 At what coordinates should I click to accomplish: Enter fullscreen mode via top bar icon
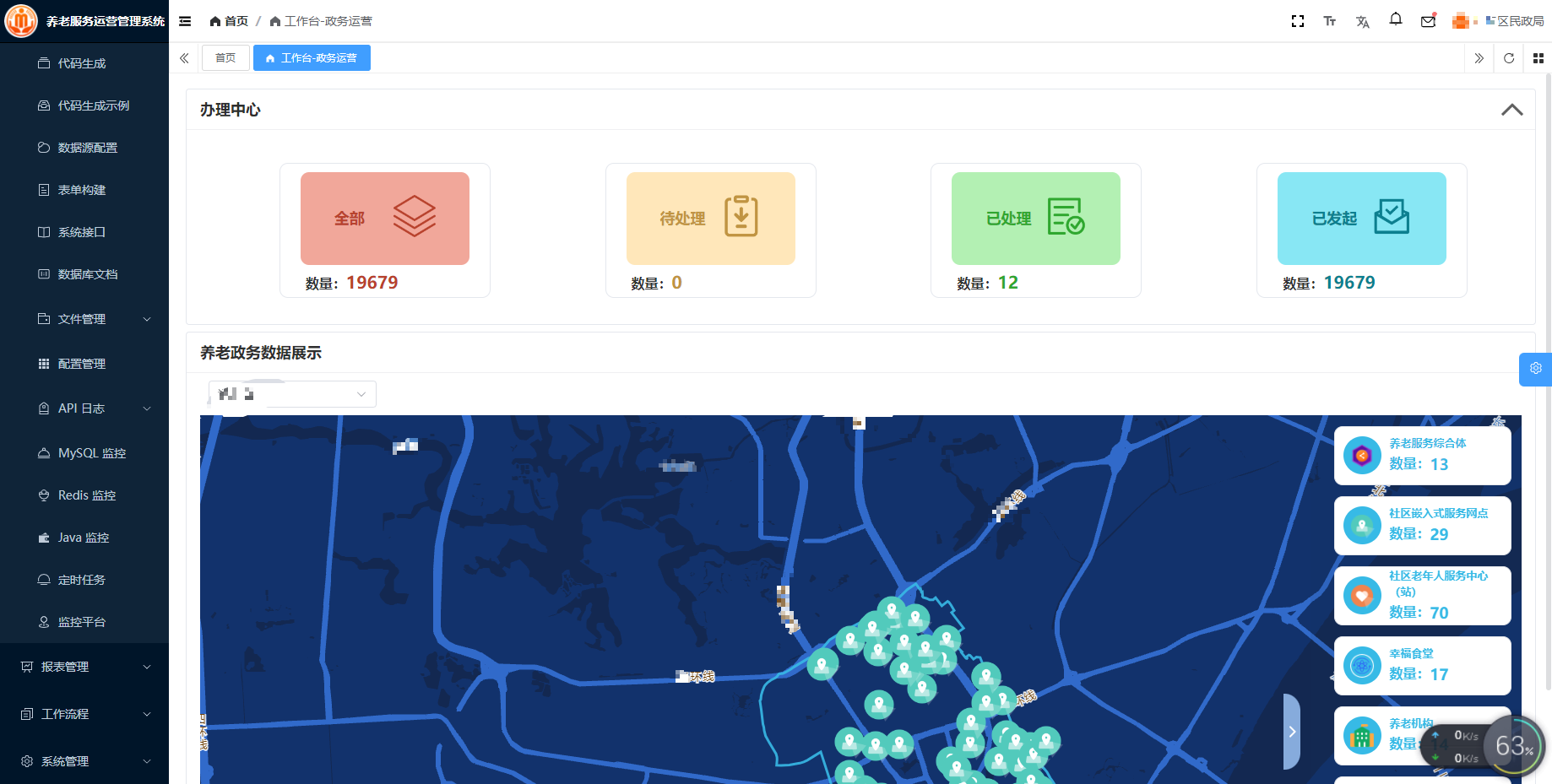coord(1298,21)
